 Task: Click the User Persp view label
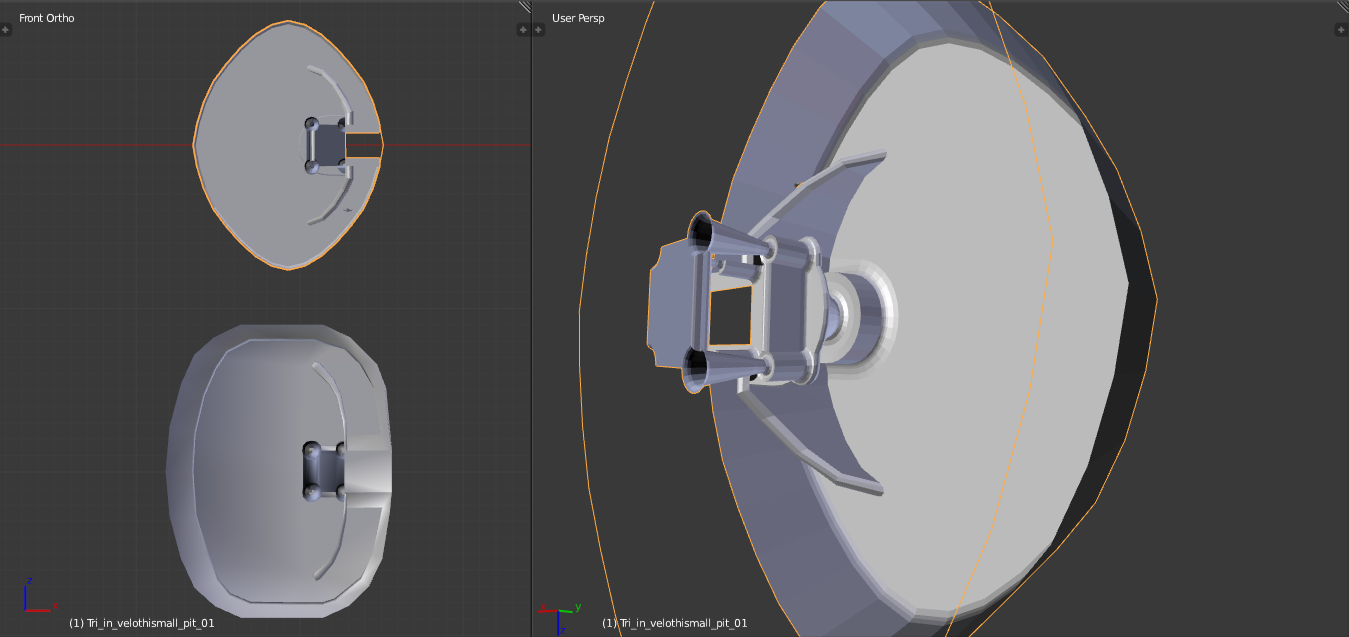tap(578, 18)
